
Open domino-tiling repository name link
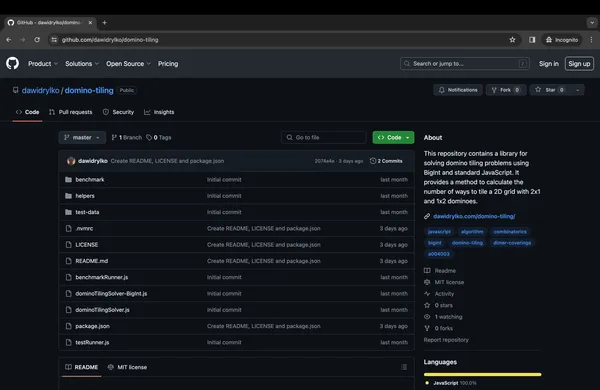click(89, 90)
